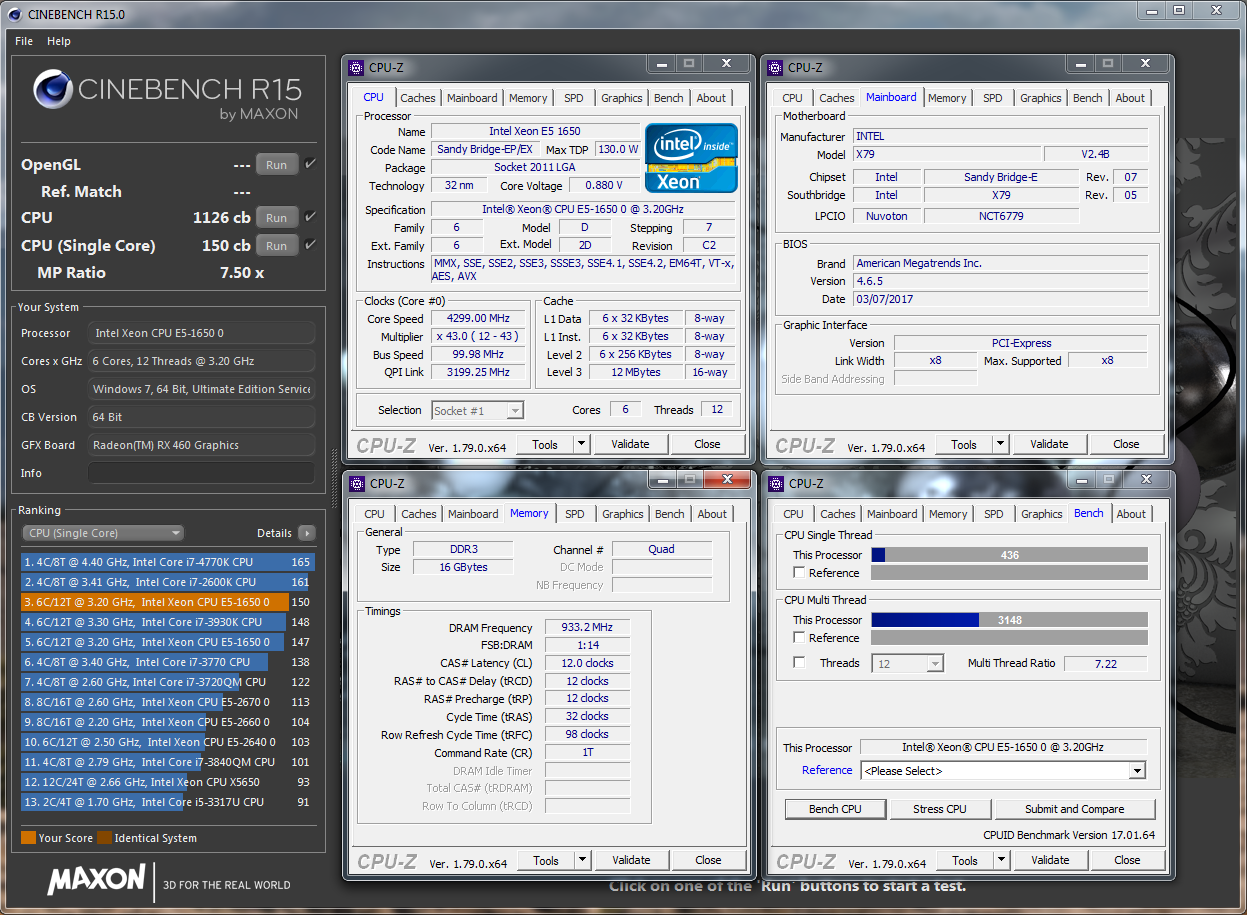Click the MAXON logo at bottom

(x=96, y=879)
